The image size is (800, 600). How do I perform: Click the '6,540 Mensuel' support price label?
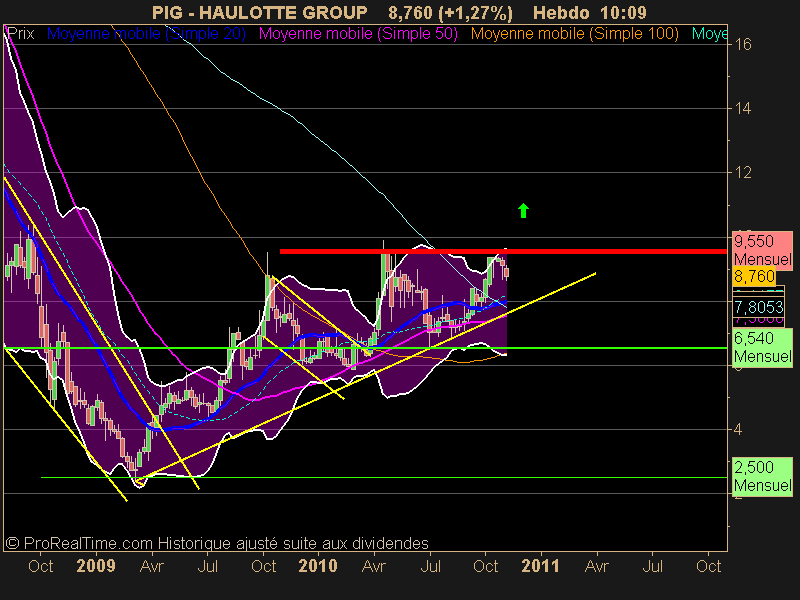tap(763, 347)
